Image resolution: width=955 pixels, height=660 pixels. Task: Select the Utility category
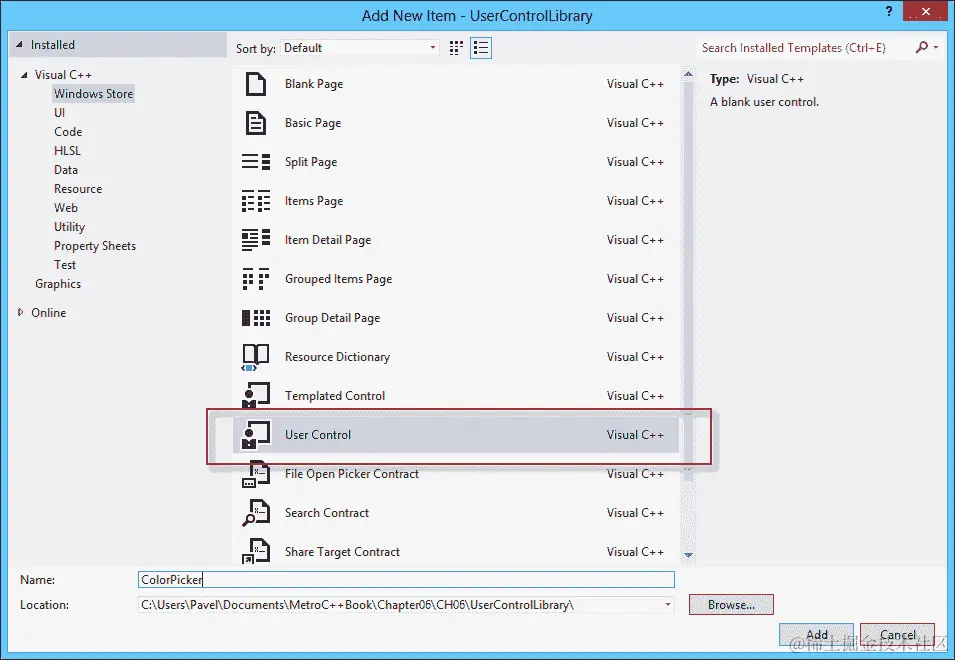69,226
